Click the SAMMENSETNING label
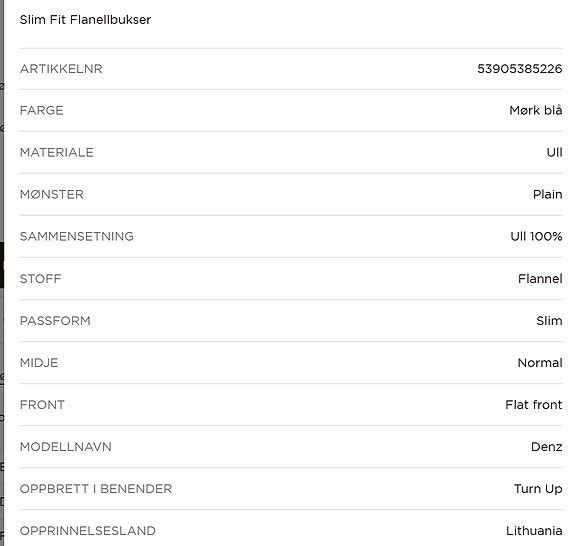 76,236
